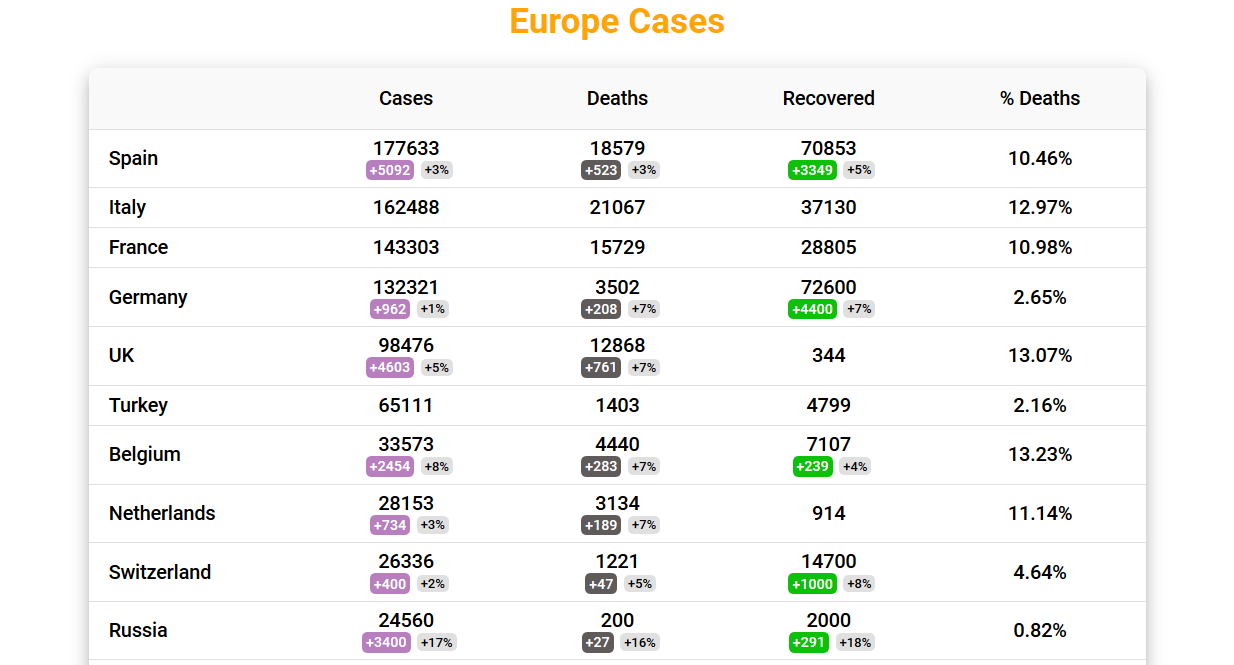Click Turkey's deaths value 1403
Viewport: 1234px width, 665px height.
click(617, 405)
